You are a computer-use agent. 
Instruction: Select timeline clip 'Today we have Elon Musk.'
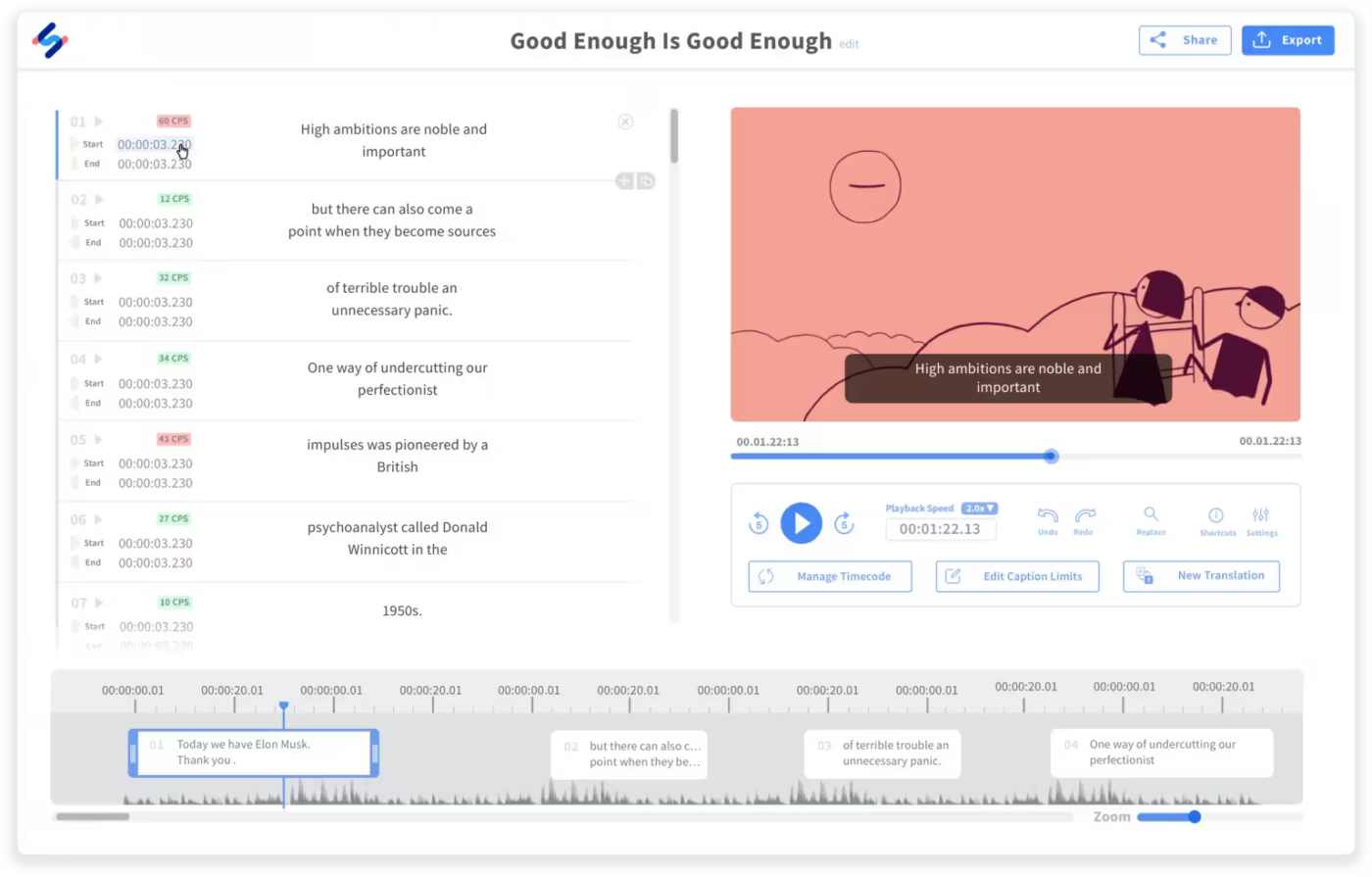point(254,753)
